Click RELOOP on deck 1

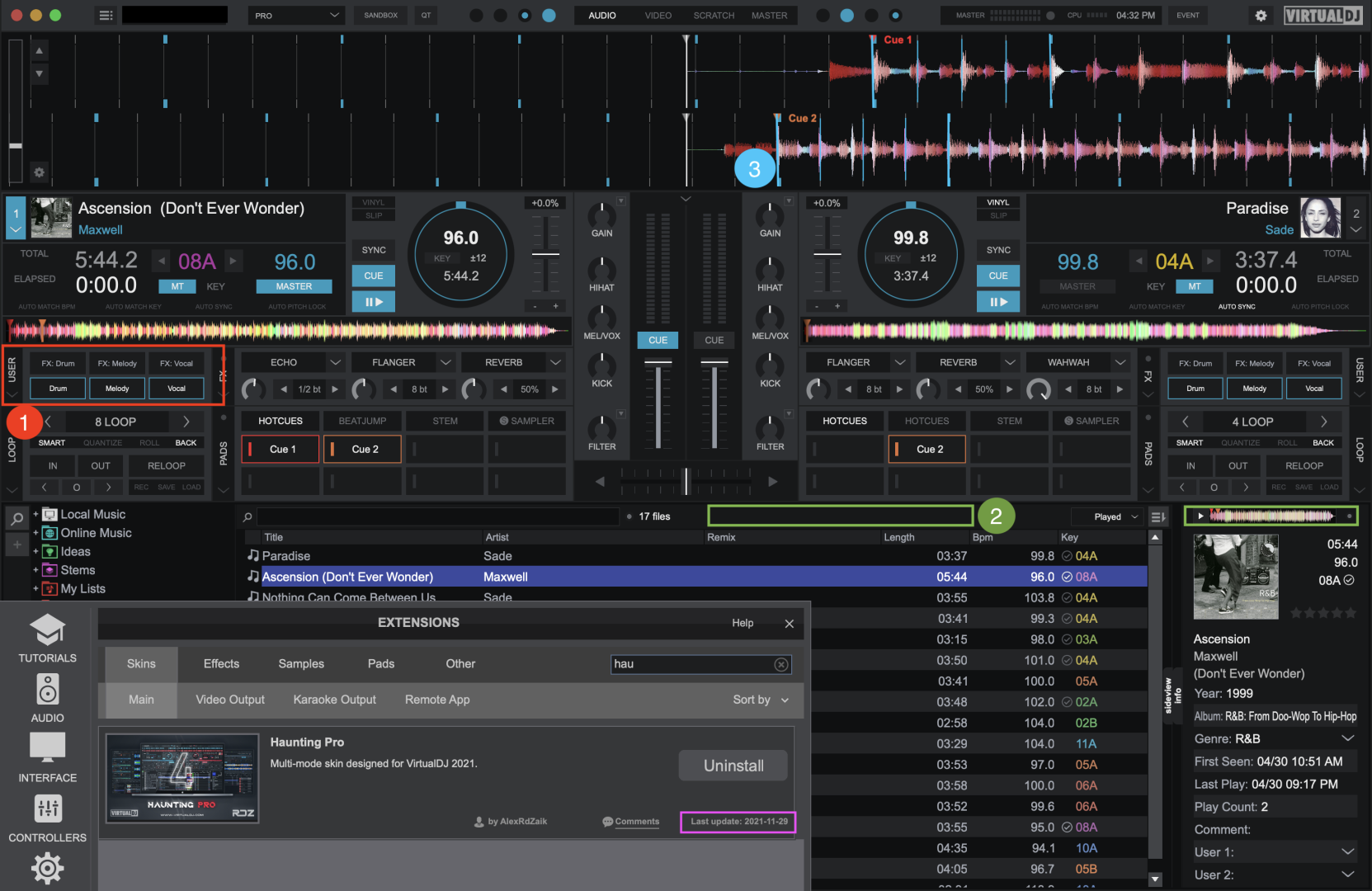(x=167, y=466)
